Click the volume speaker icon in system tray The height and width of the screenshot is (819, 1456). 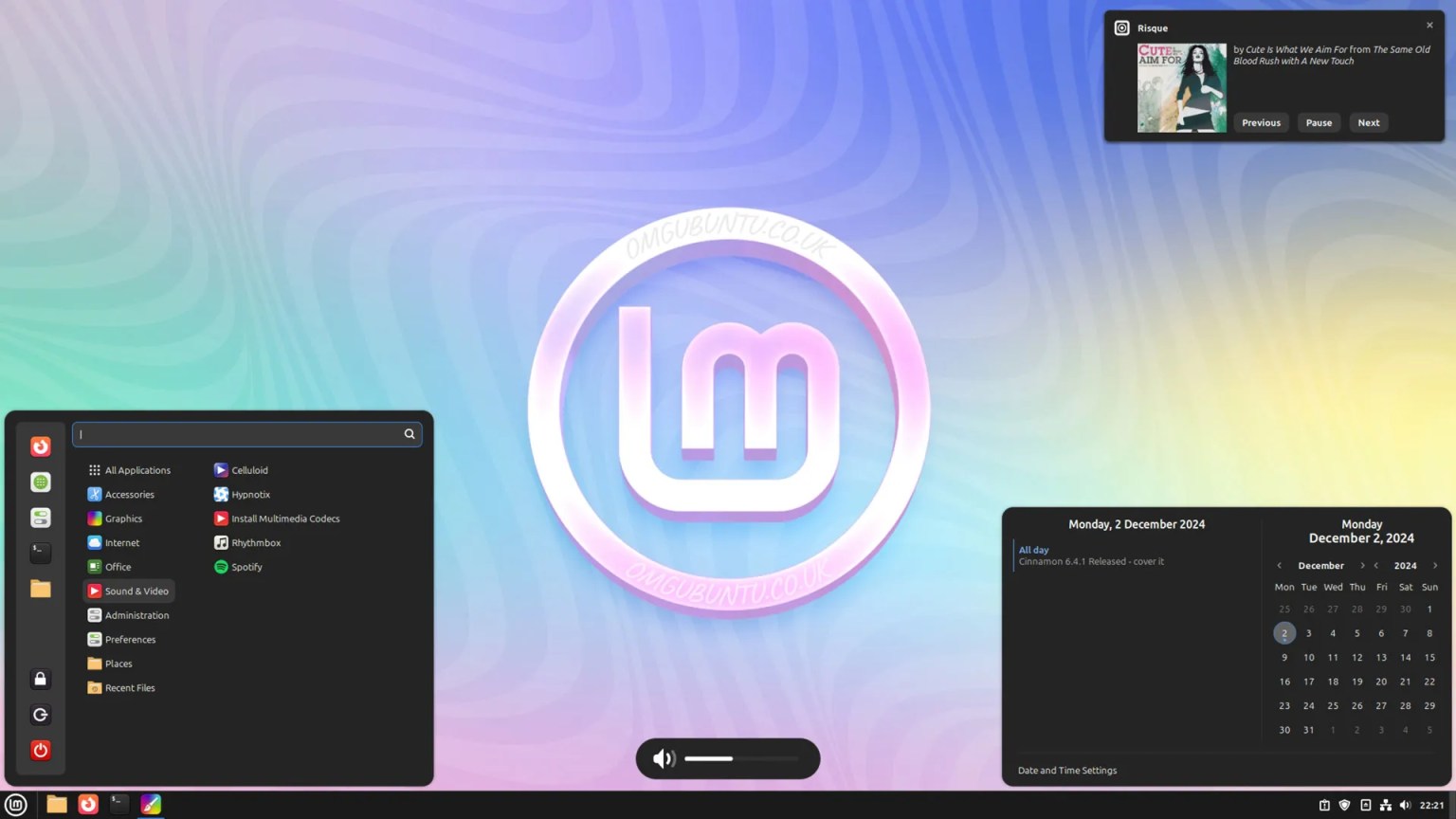pos(1405,805)
